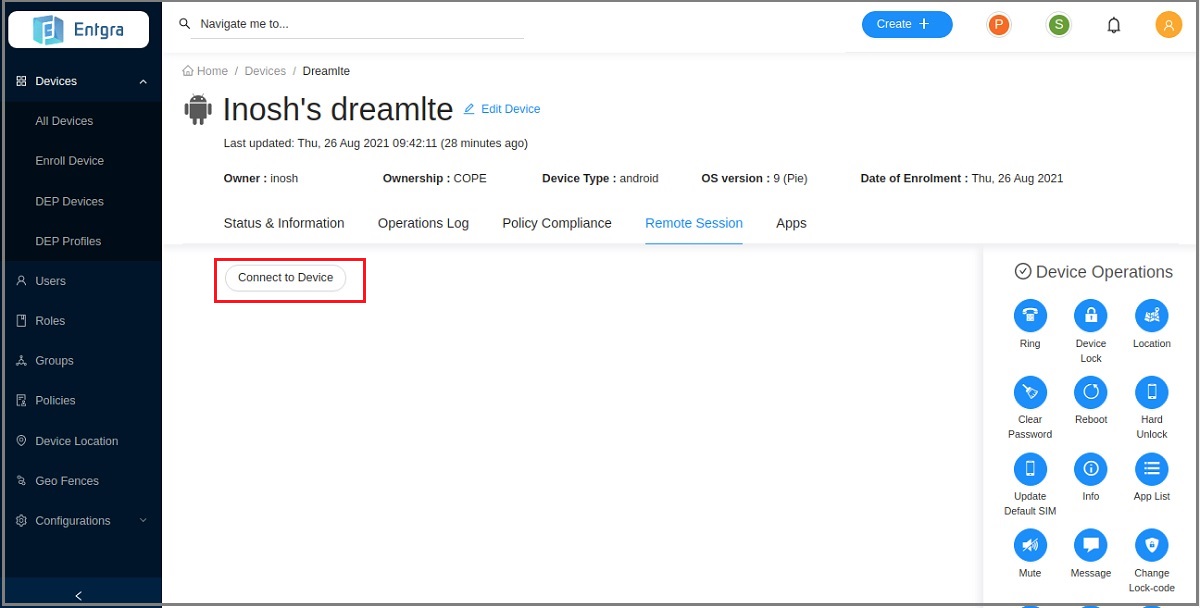
Task: Open the Location operation icon
Action: click(x=1151, y=316)
